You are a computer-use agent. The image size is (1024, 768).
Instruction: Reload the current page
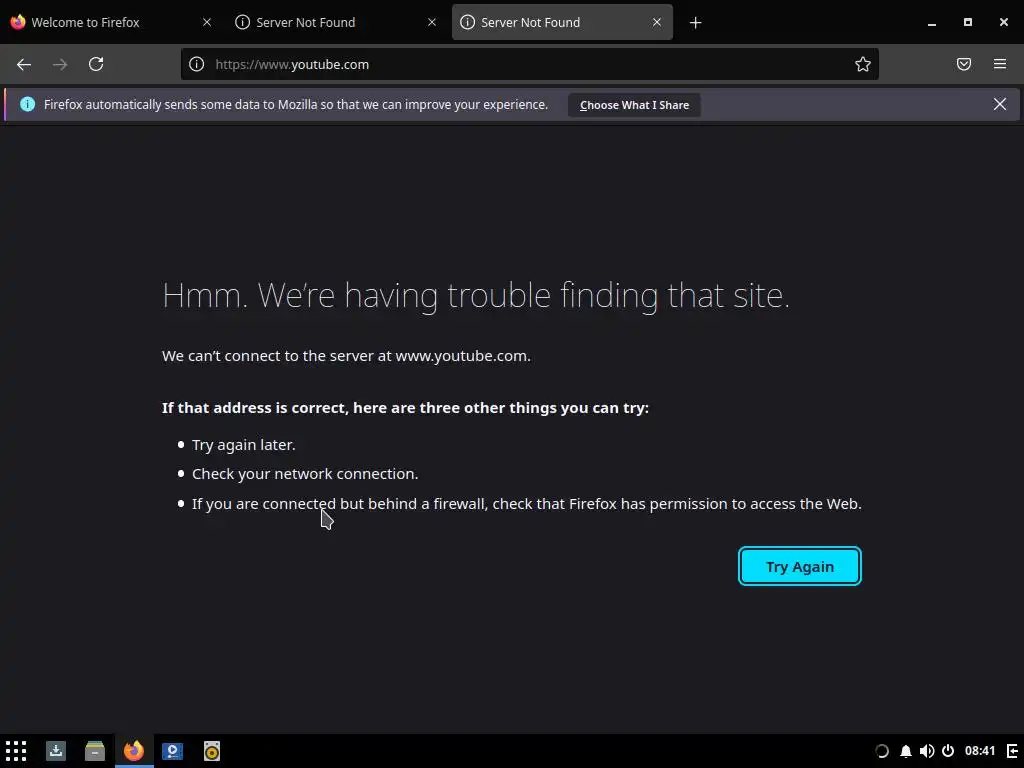pos(96,64)
